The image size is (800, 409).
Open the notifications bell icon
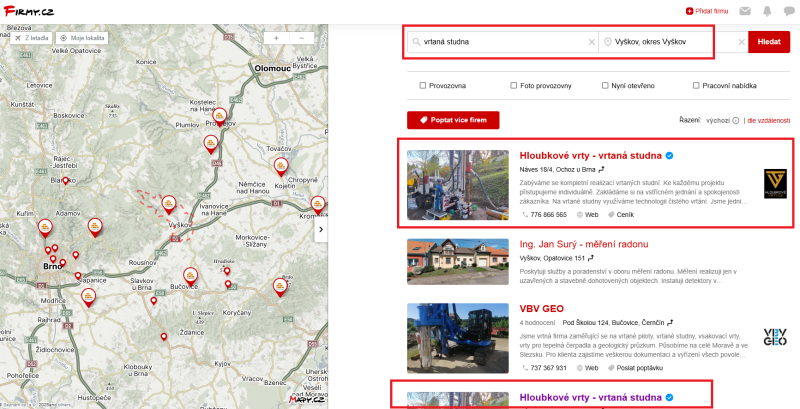(767, 11)
